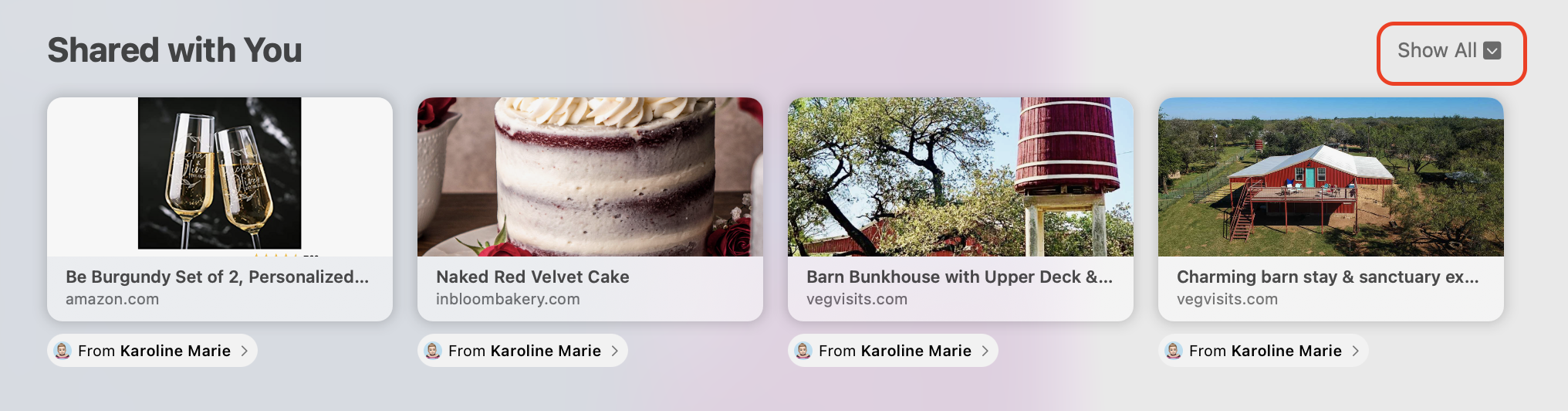Click the Show All dropdown arrow icon

pyautogui.click(x=1492, y=51)
